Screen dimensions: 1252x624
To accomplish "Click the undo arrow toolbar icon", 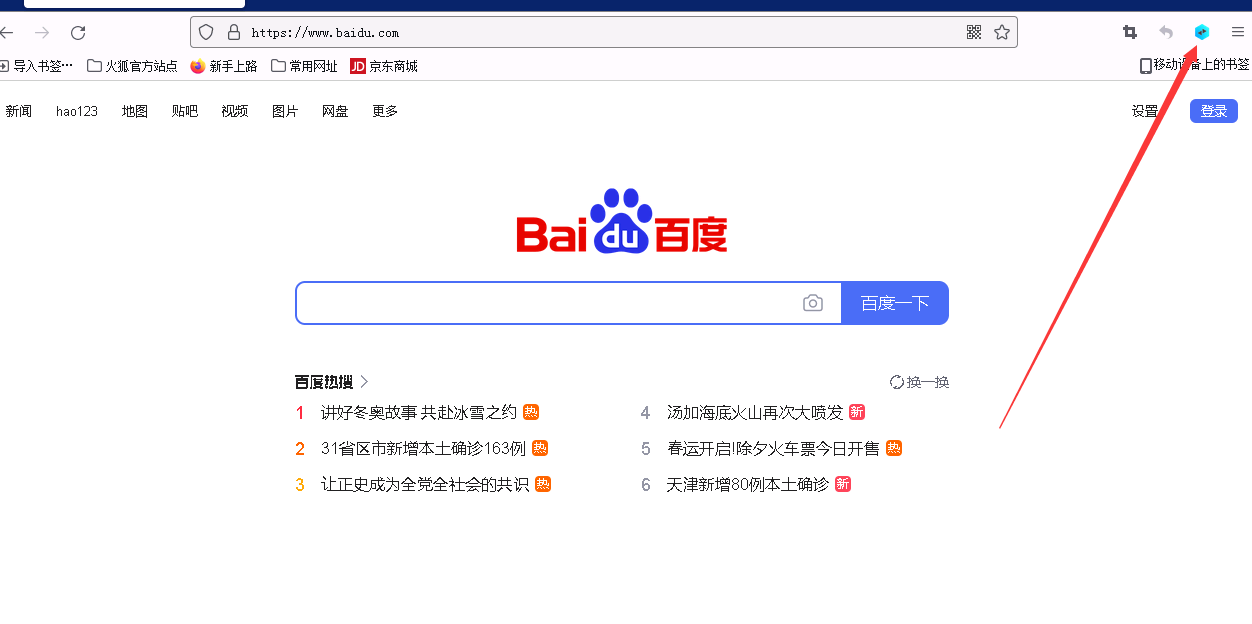I will [1166, 32].
